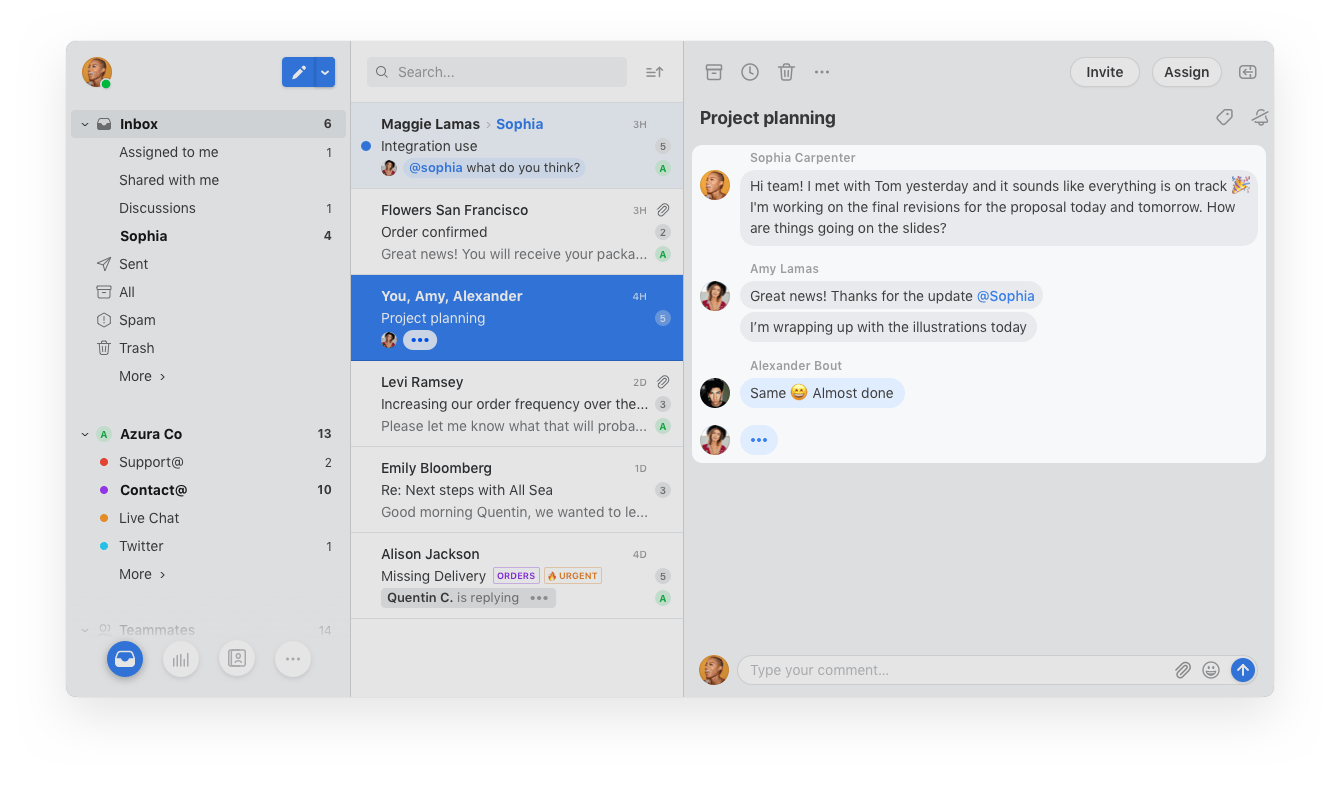Open the emoji picker in the comment bar
The image size is (1340, 788).
[1211, 670]
